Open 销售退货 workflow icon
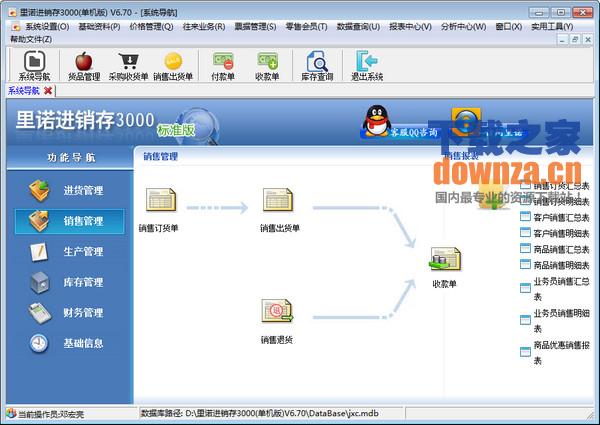 [x=277, y=311]
